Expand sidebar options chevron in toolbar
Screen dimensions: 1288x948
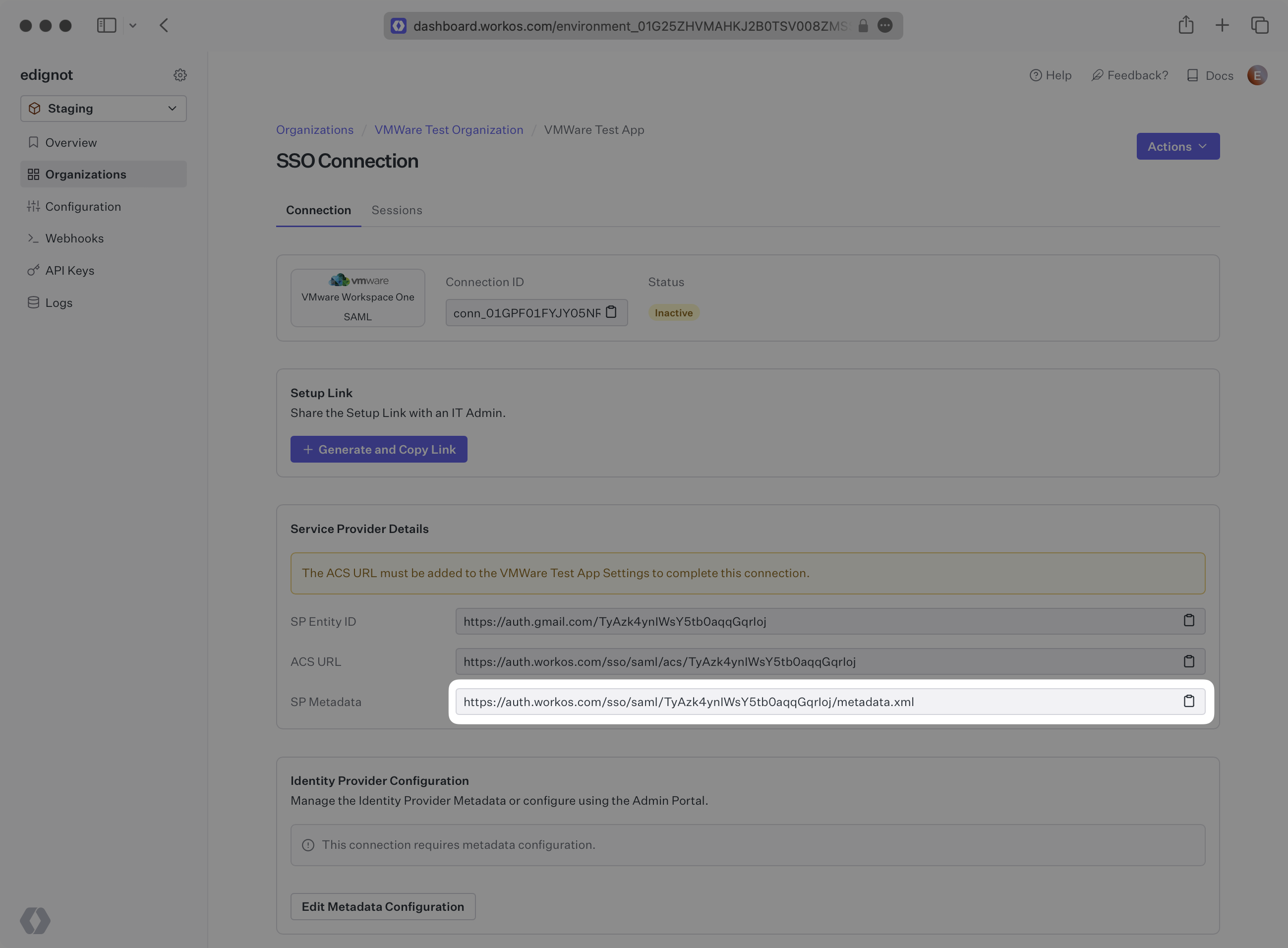tap(132, 25)
